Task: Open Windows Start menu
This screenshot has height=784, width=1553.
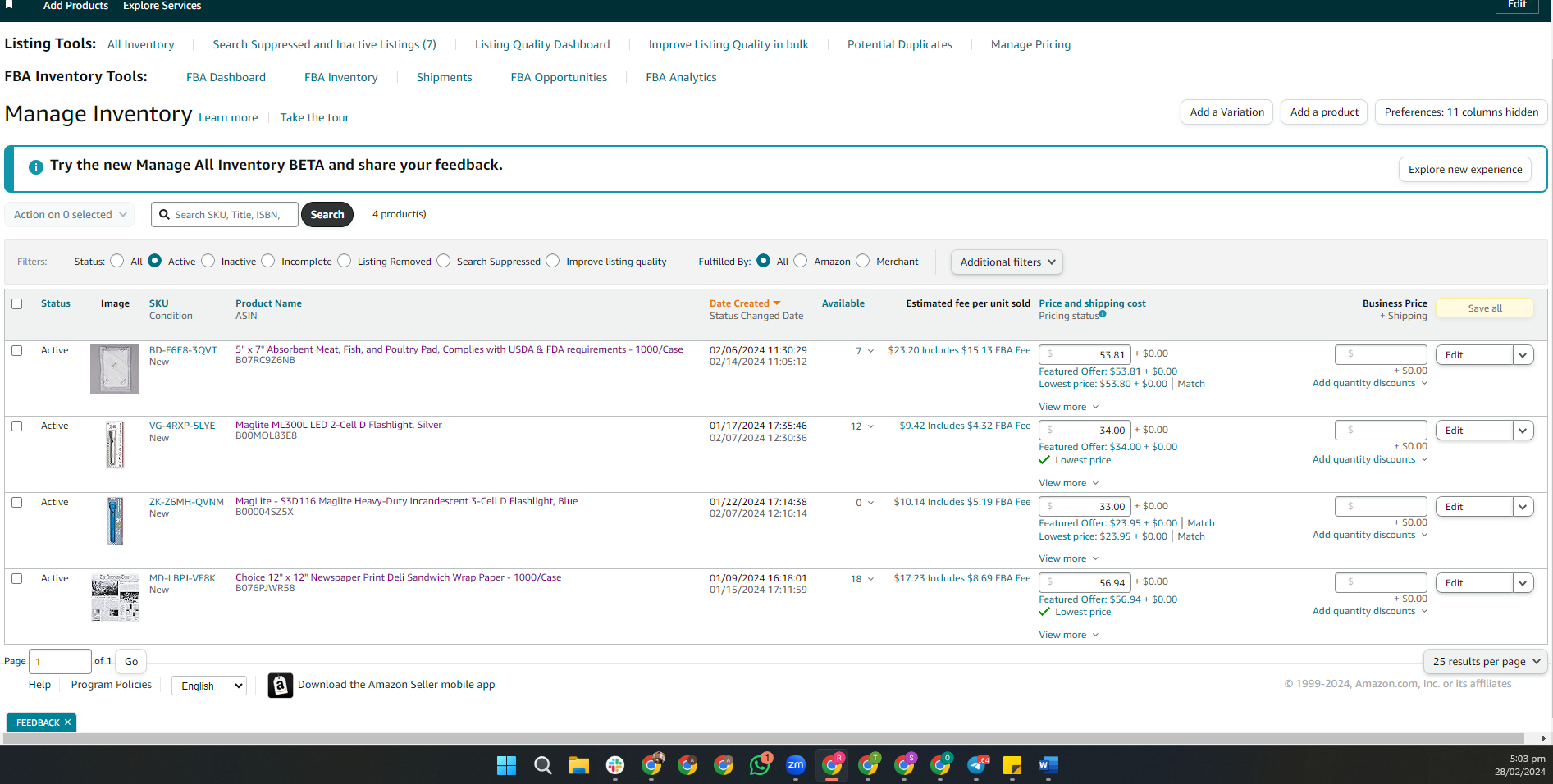Action: tap(506, 765)
